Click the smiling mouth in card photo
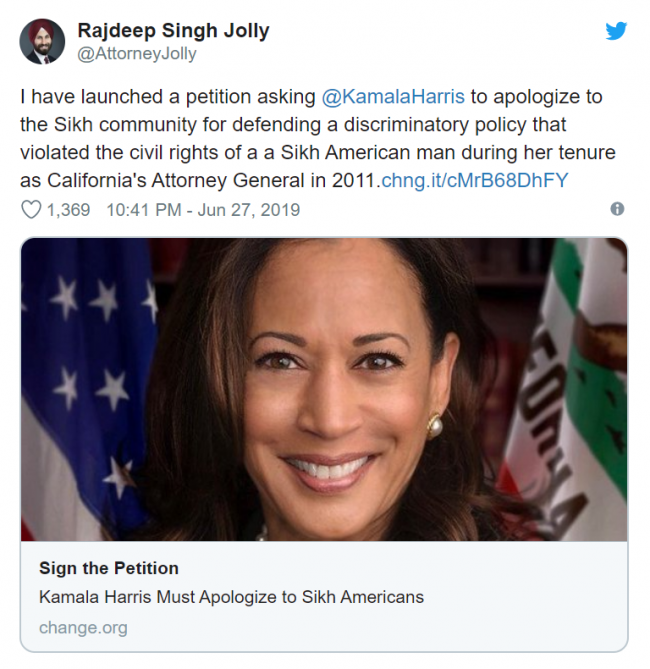The image size is (650, 669). [329, 470]
